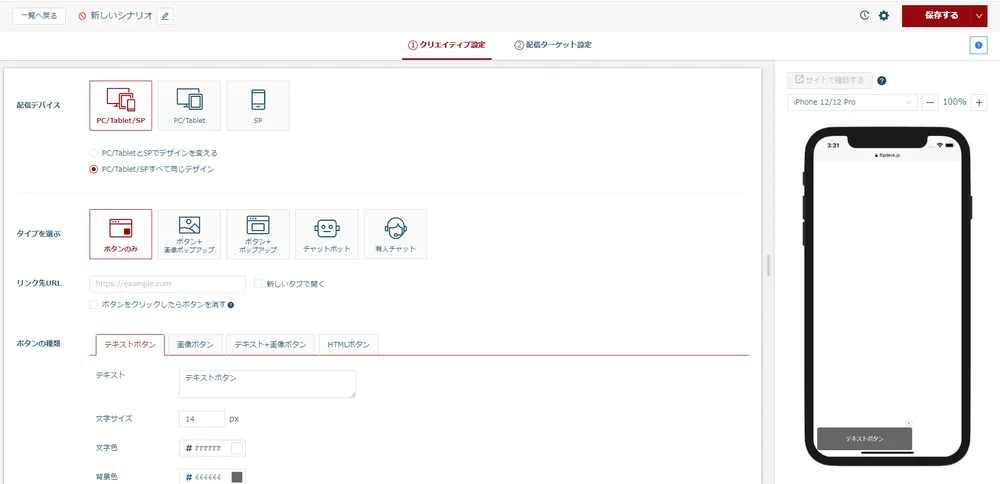Open the history clock icon
The height and width of the screenshot is (484, 1000).
click(x=865, y=16)
